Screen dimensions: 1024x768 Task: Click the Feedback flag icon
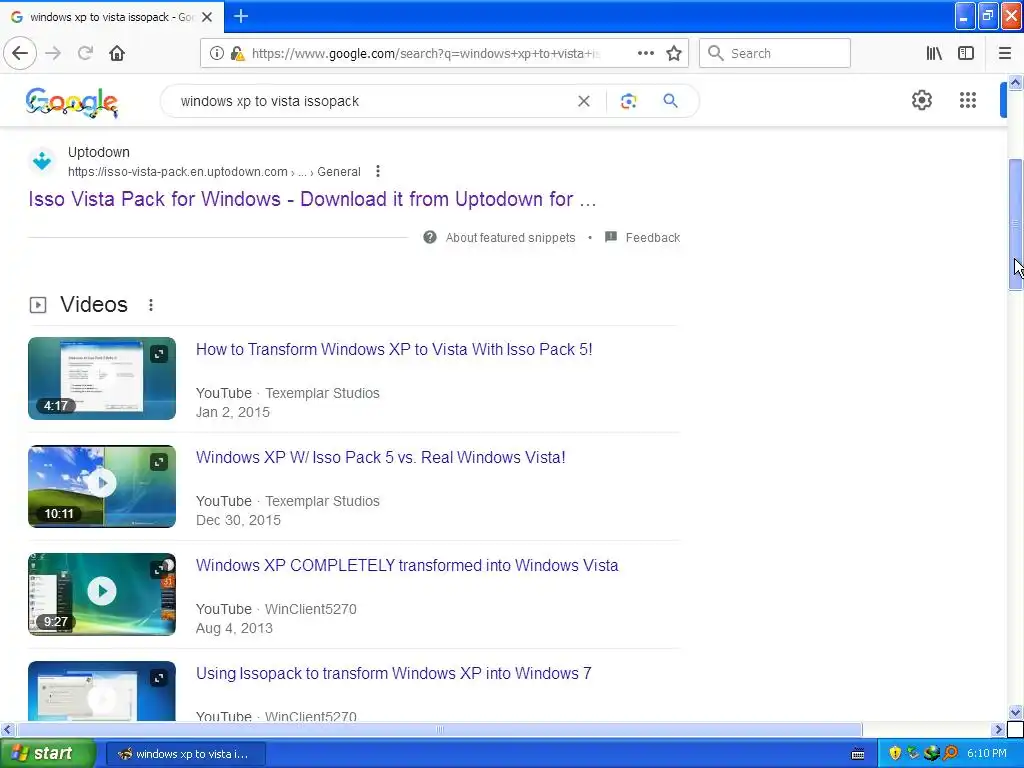click(611, 237)
